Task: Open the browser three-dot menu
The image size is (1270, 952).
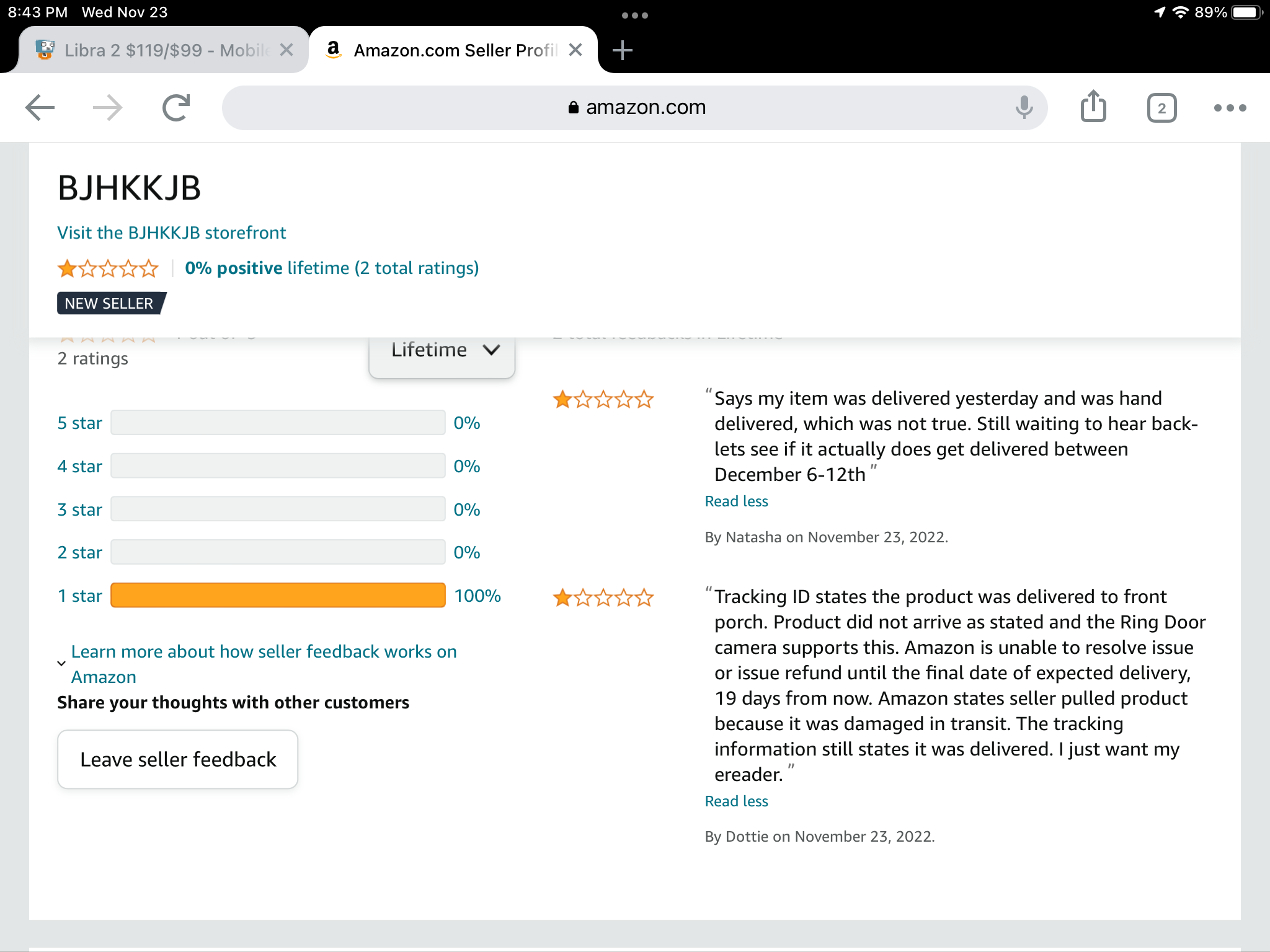Action: 1230,108
